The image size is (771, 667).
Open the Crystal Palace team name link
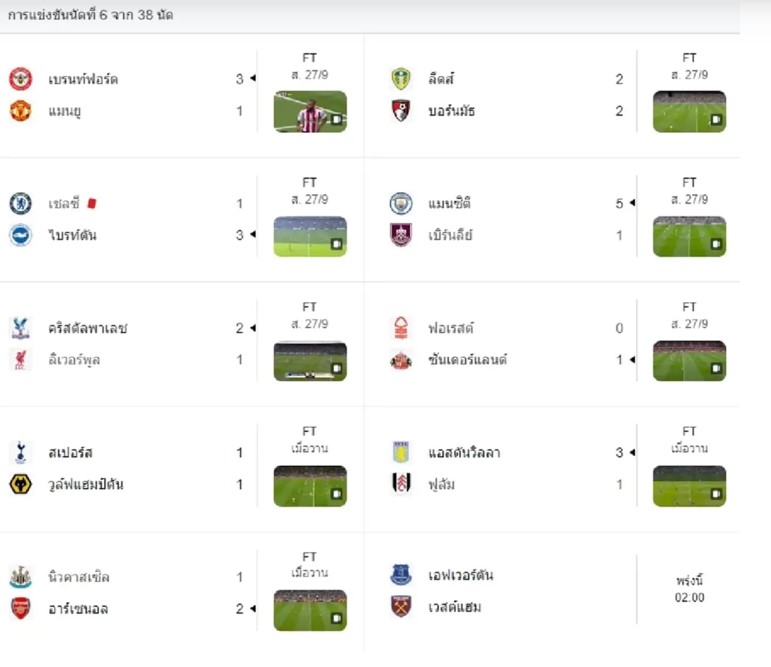(x=88, y=328)
